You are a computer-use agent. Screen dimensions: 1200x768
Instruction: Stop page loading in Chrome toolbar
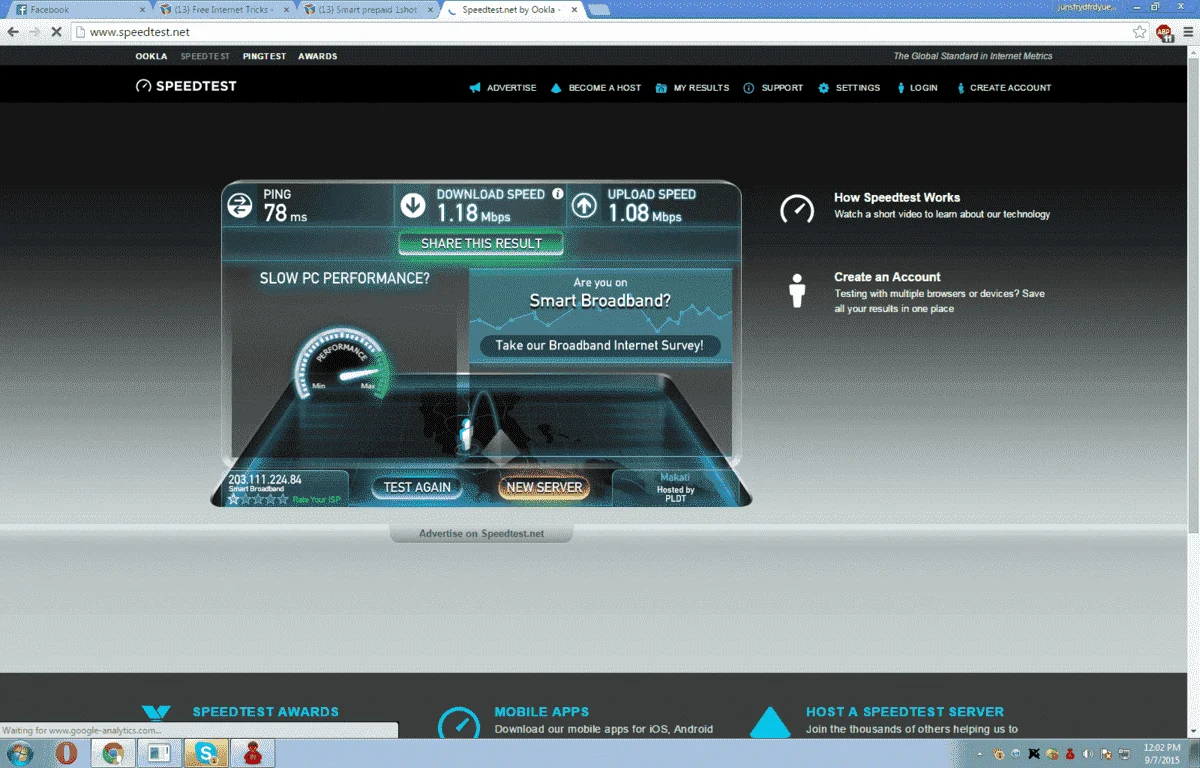(x=56, y=32)
